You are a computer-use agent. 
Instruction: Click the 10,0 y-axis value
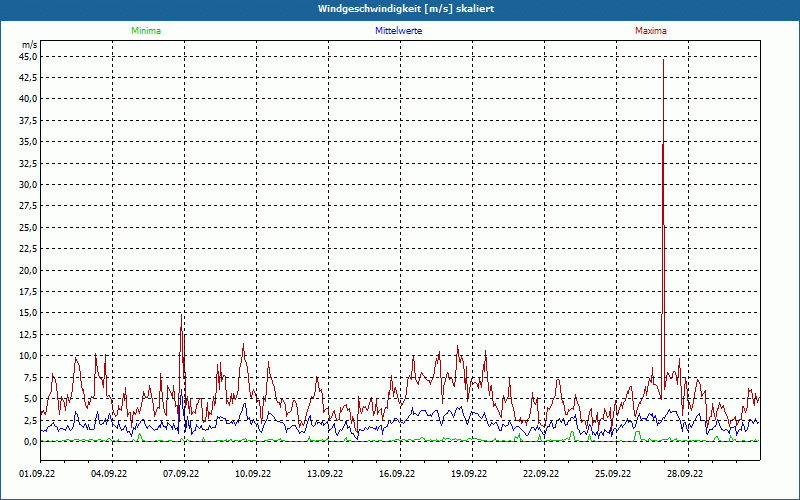point(29,356)
